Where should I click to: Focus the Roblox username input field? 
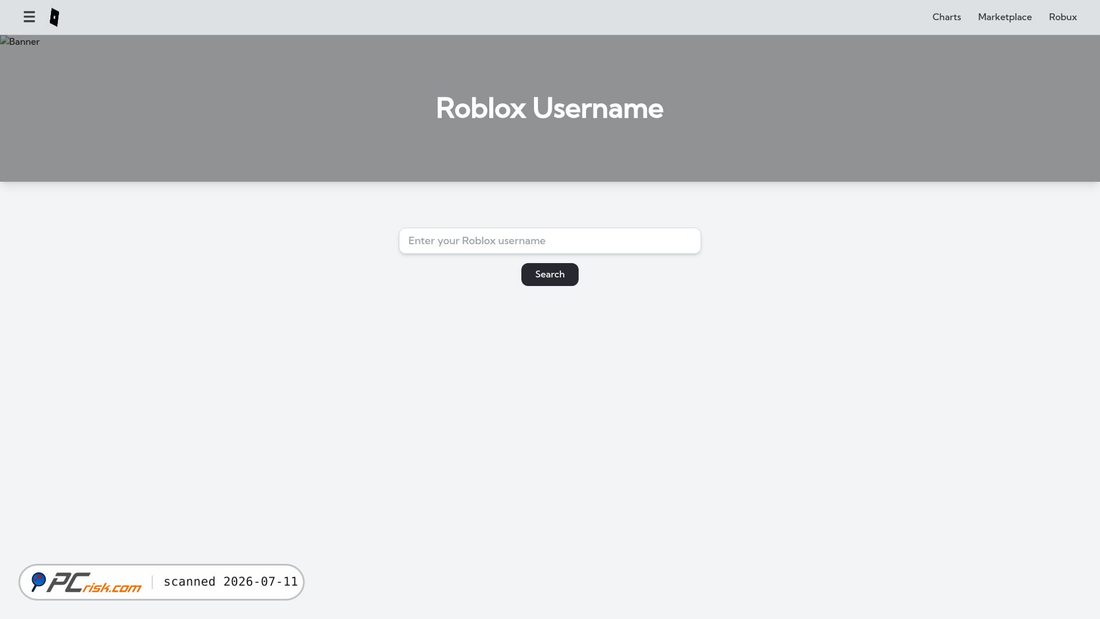coord(549,241)
